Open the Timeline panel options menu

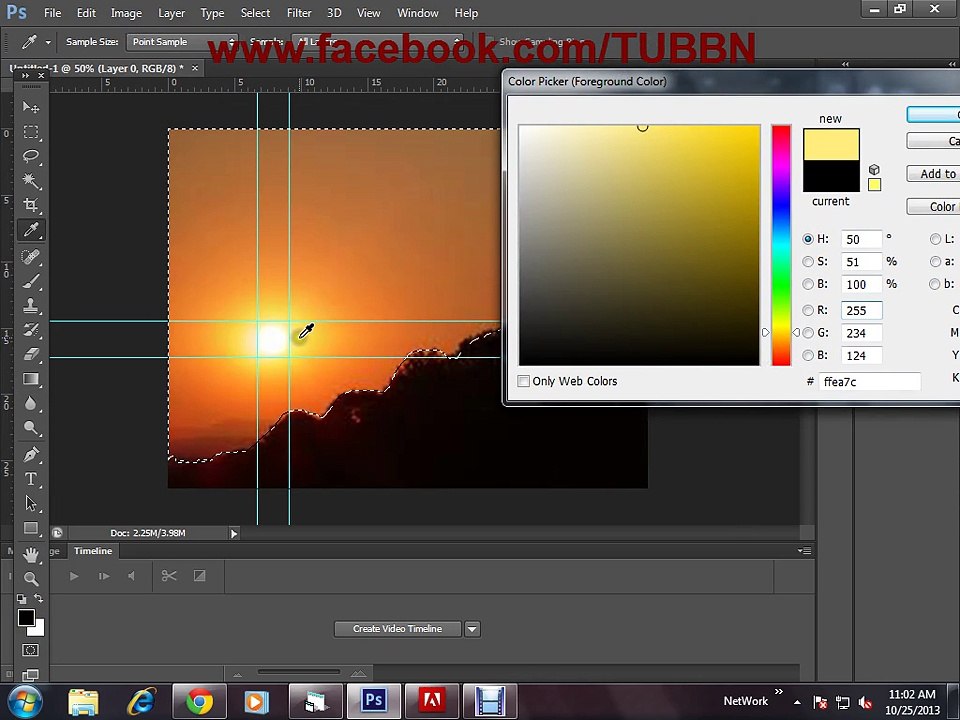(x=804, y=550)
